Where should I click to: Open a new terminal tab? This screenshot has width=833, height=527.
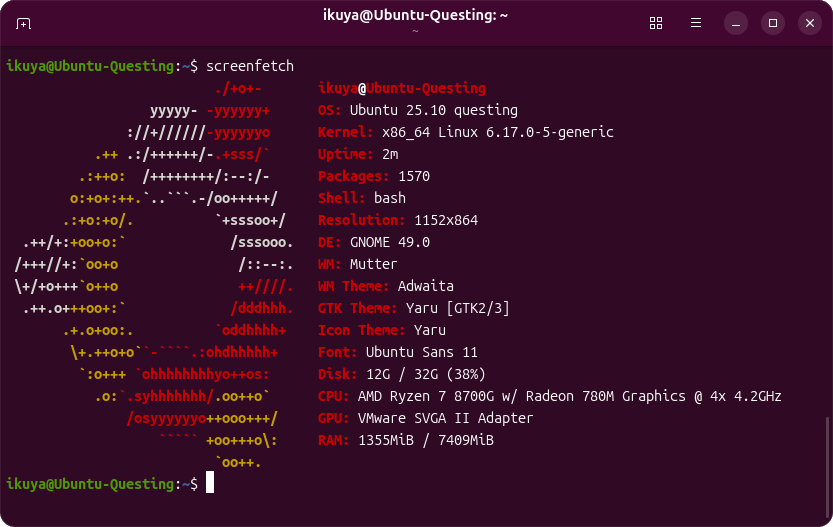(x=24, y=23)
